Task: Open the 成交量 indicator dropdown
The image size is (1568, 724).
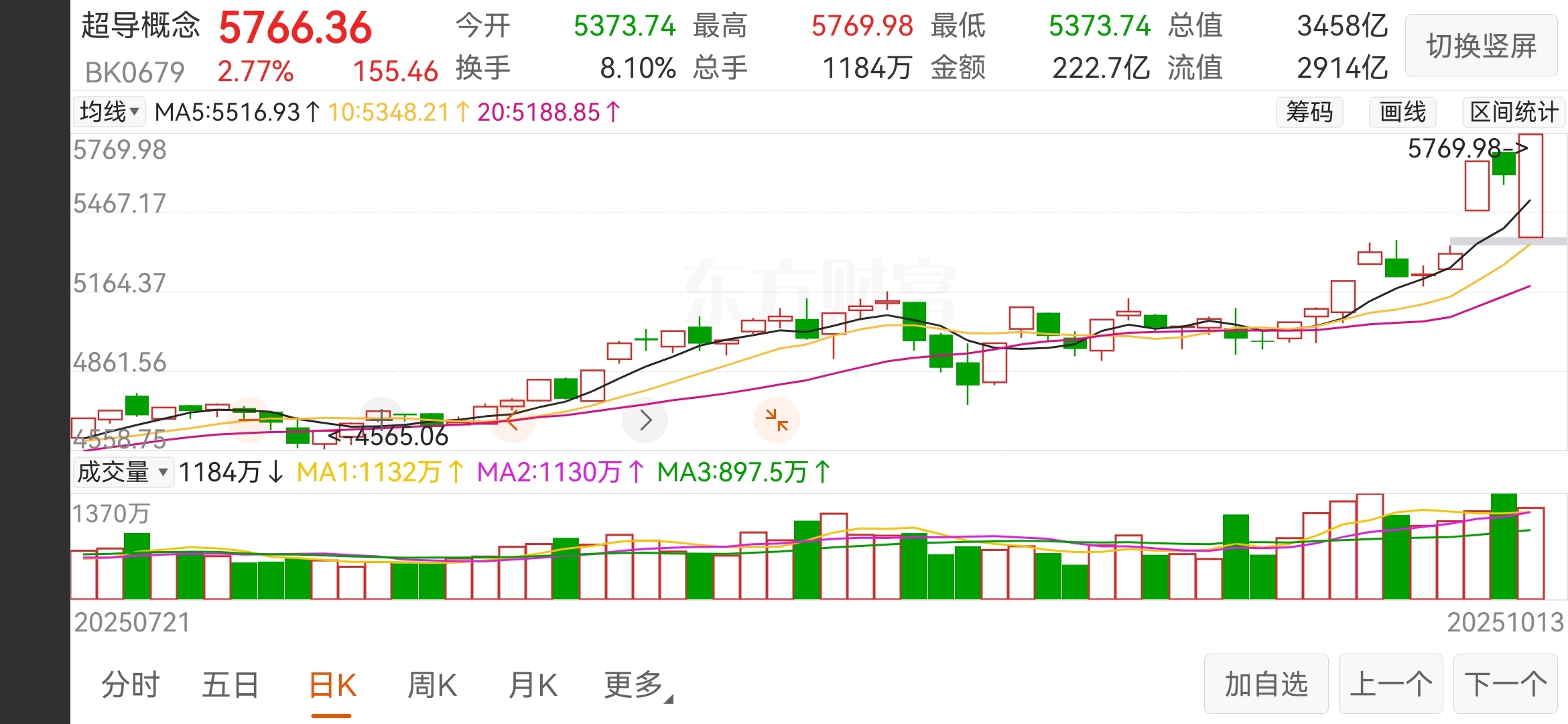Action: 123,472
